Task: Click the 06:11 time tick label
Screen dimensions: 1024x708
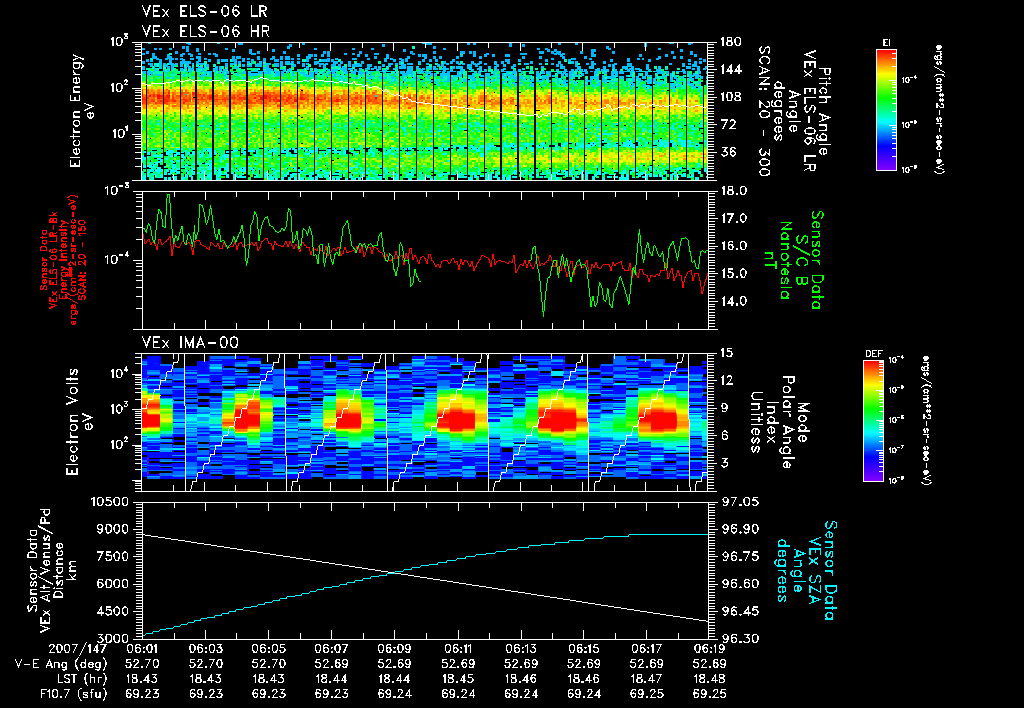Action: tap(458, 649)
